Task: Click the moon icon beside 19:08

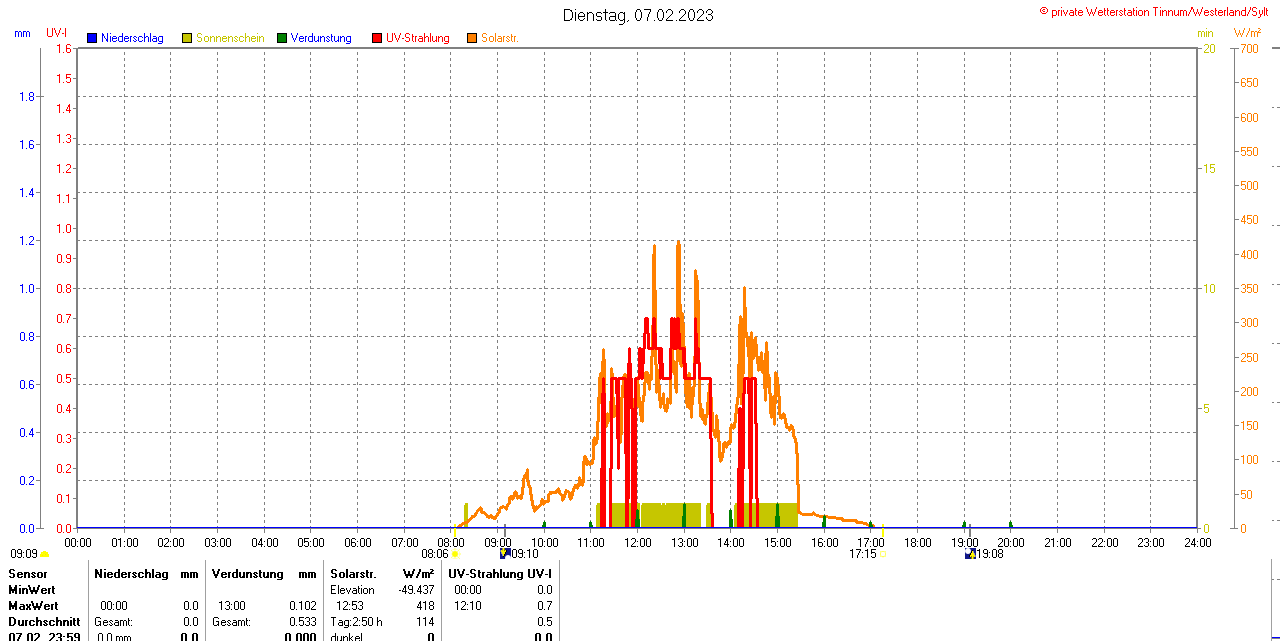Action: click(970, 553)
